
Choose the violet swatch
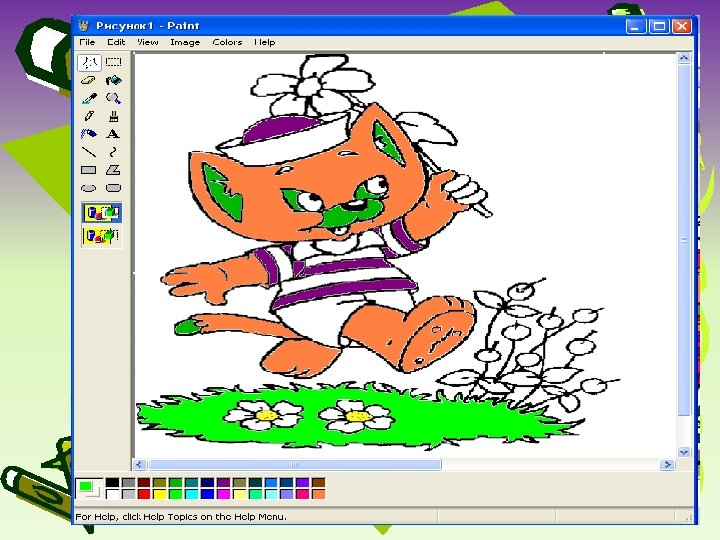[x=303, y=482]
